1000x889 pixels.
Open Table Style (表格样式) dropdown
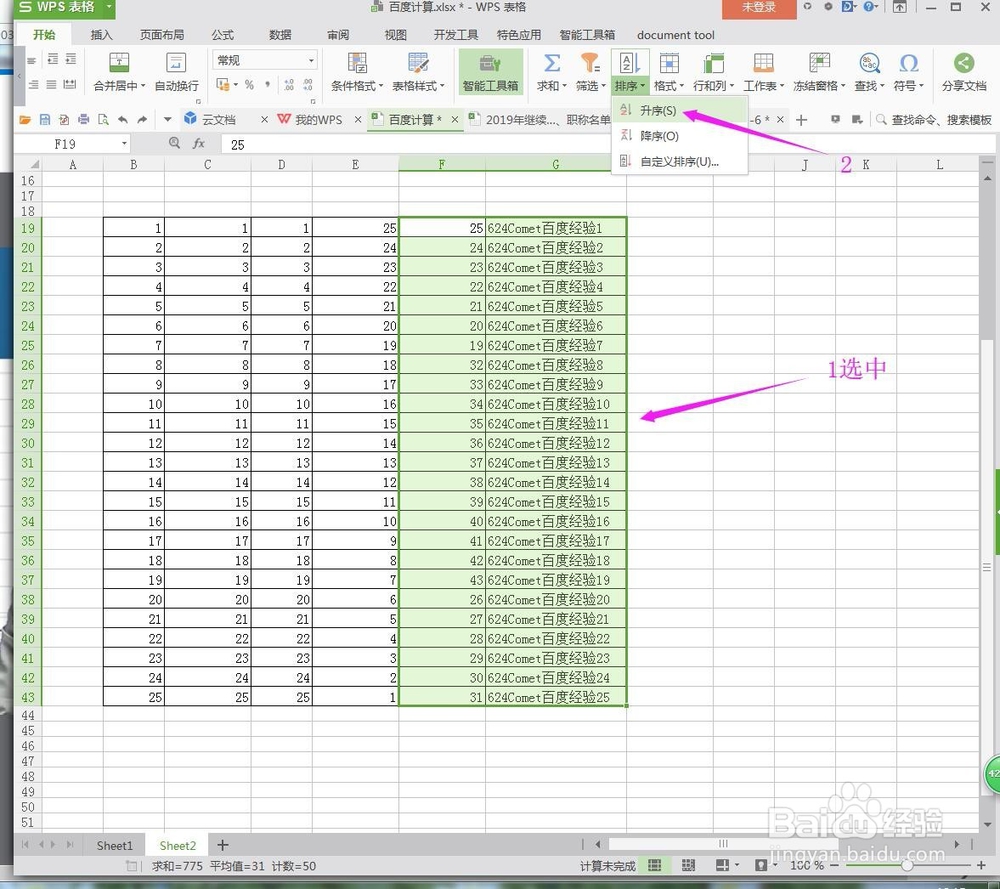coord(418,72)
